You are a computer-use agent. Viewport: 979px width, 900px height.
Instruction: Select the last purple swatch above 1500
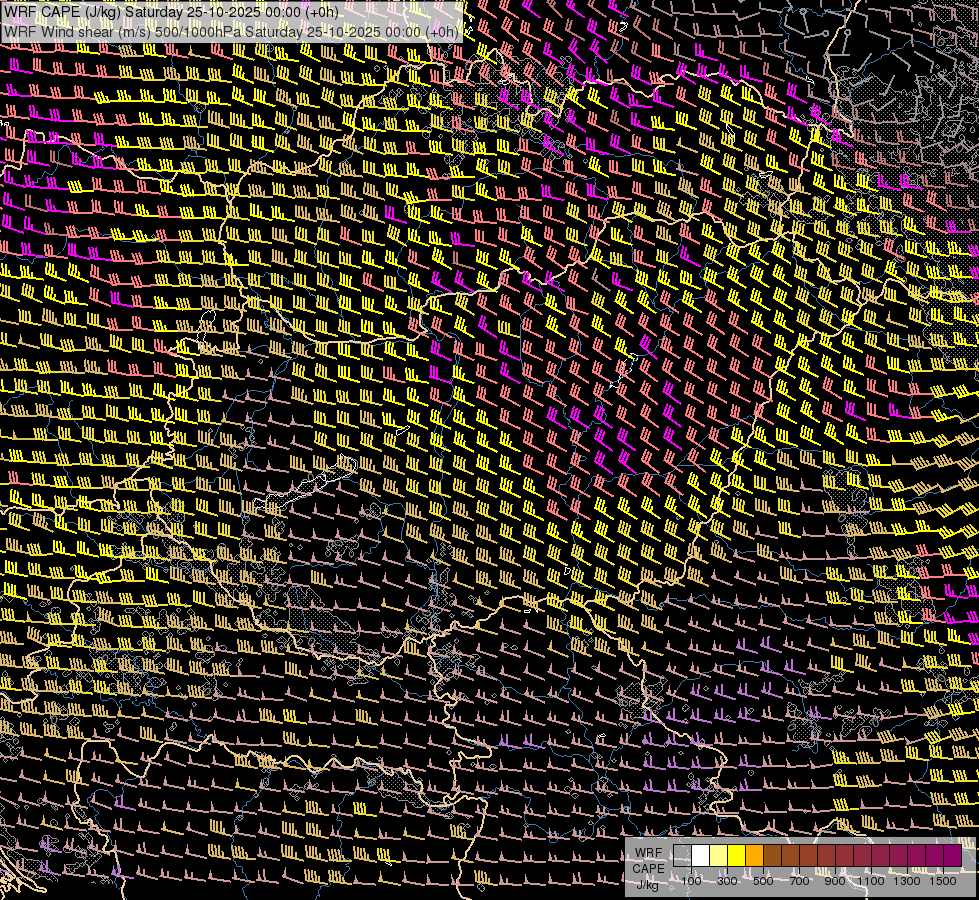[x=952, y=856]
